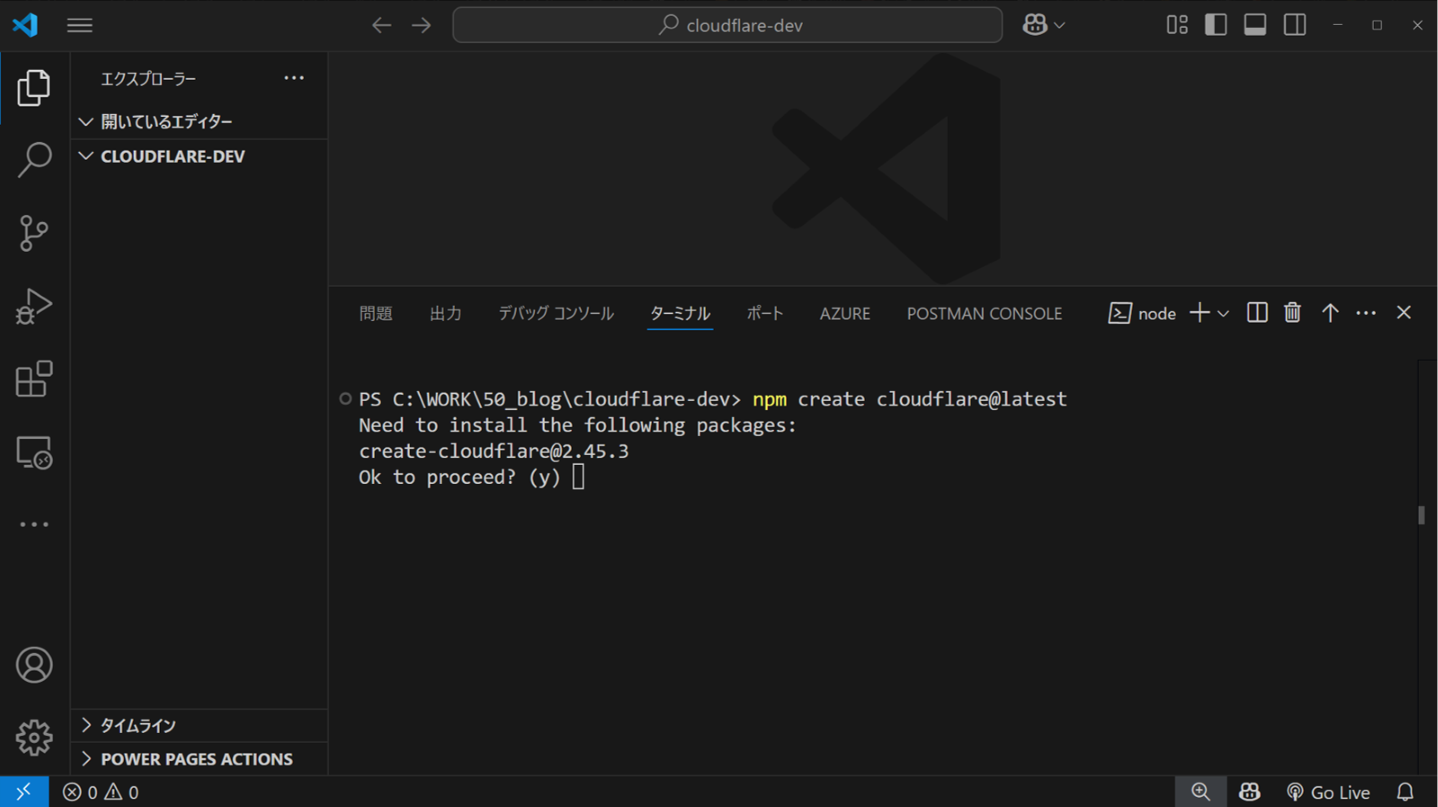Image resolution: width=1438 pixels, height=807 pixels.
Task: Open errors and warnings count in status bar
Action: click(x=101, y=792)
